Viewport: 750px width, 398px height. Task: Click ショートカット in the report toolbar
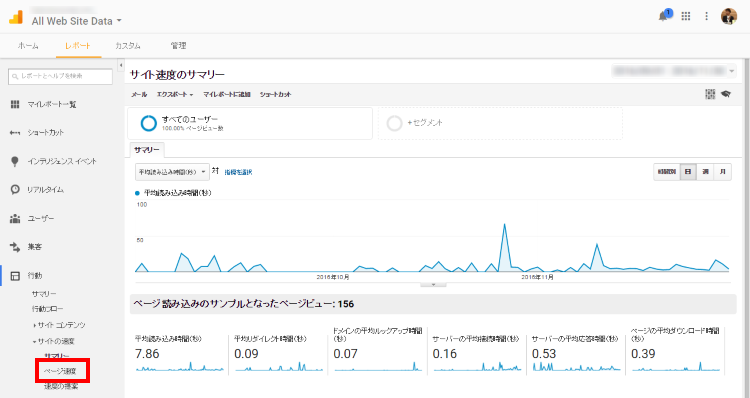(276, 94)
